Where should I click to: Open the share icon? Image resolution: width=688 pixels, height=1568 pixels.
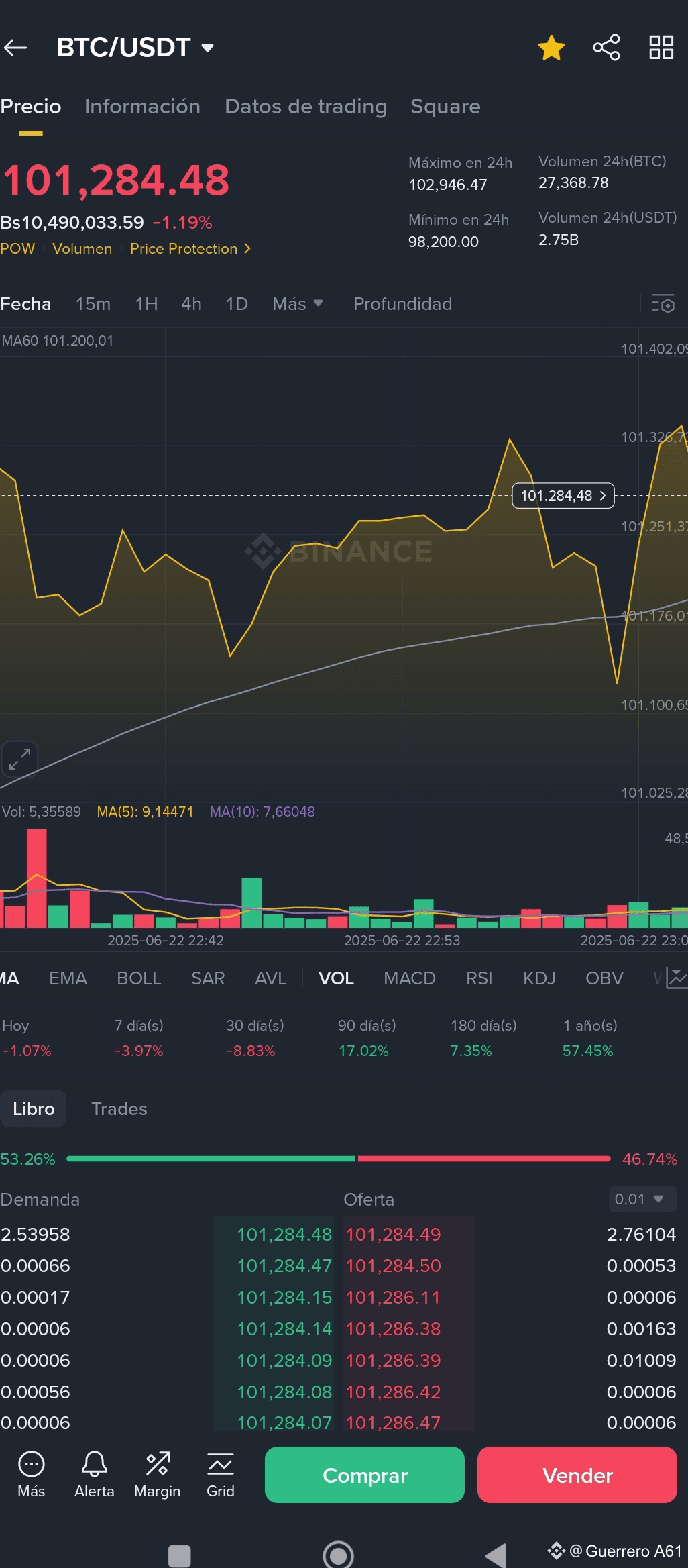click(x=607, y=48)
